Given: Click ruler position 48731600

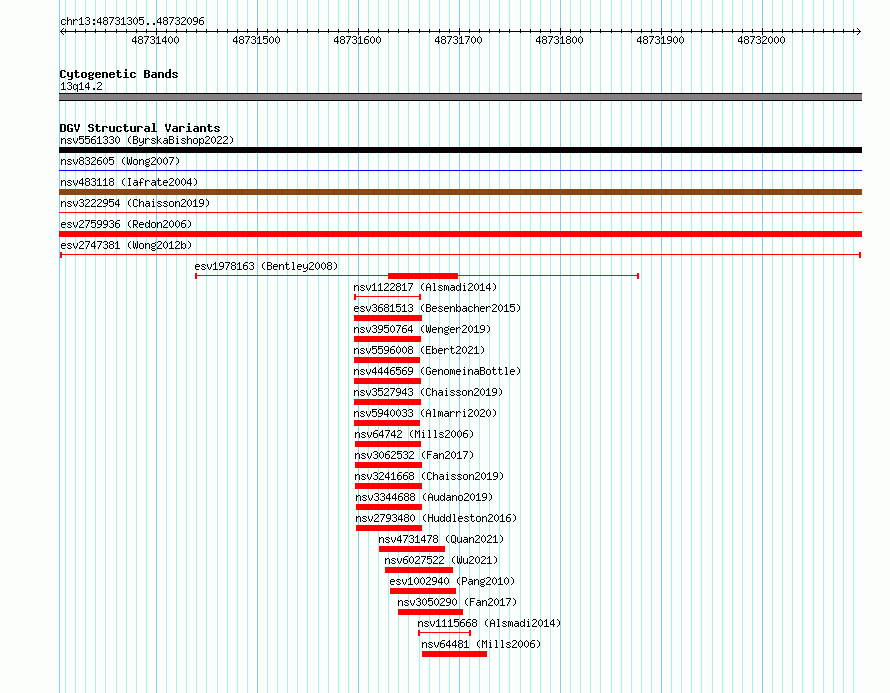Looking at the screenshot, I should point(358,40).
